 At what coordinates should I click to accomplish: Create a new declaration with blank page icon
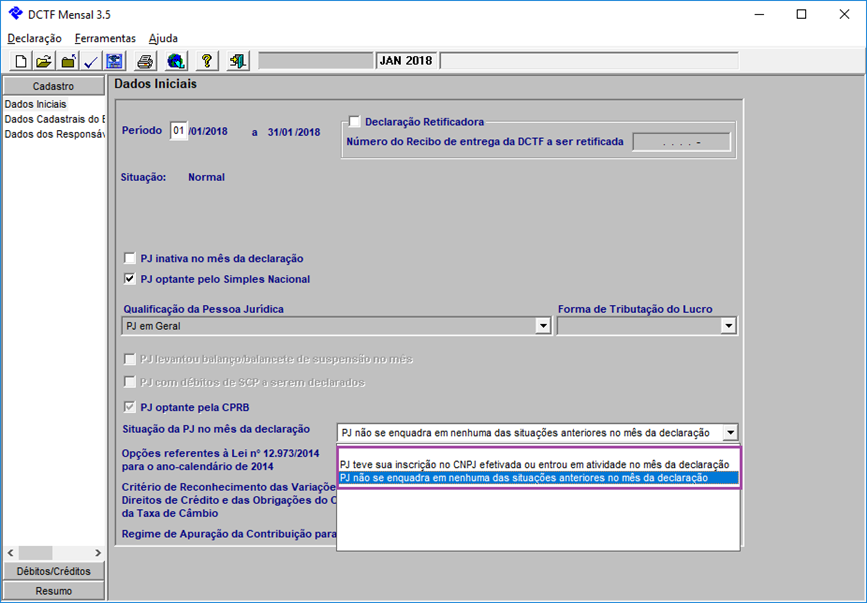[20, 61]
